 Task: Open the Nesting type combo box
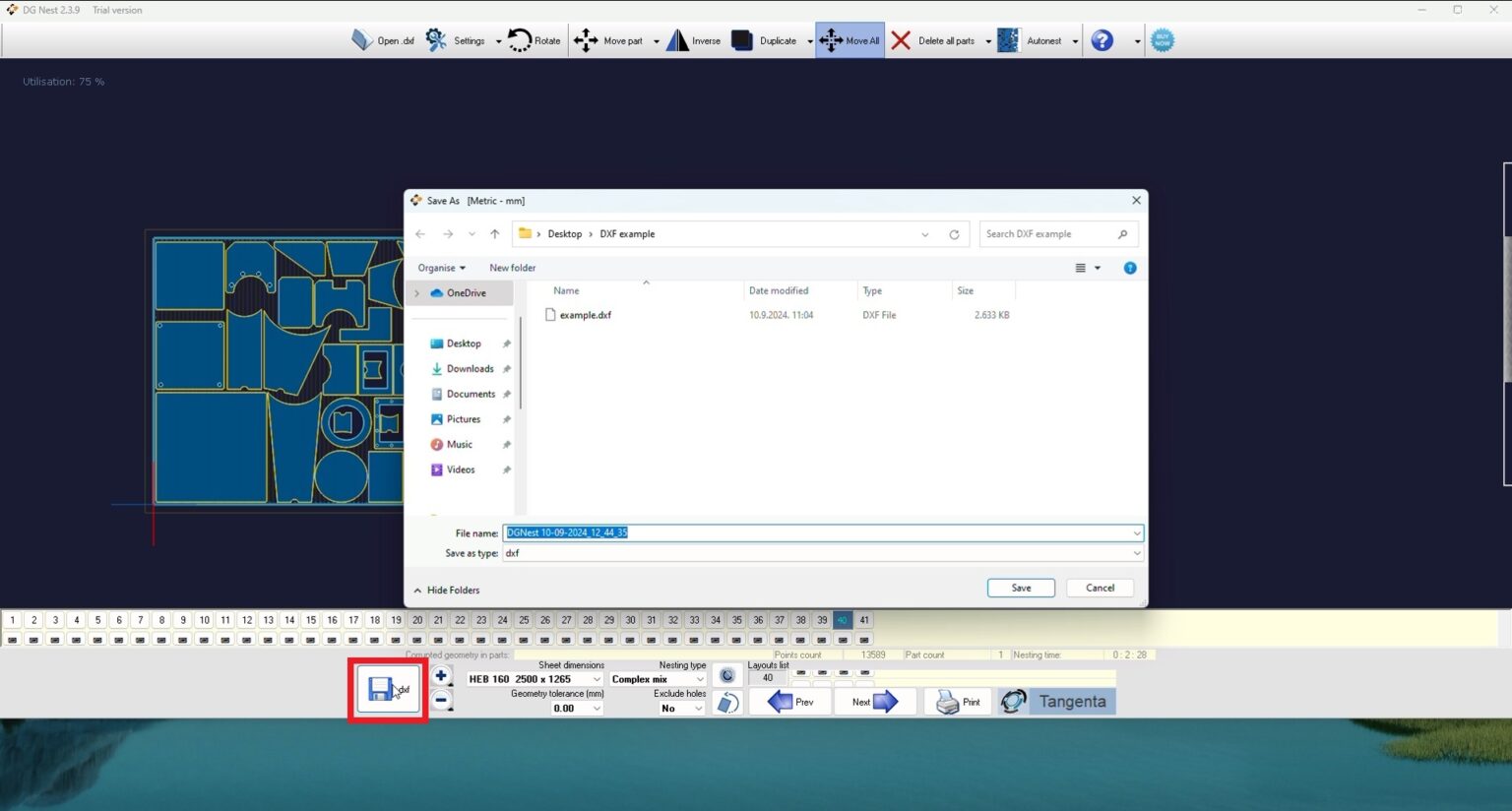658,679
